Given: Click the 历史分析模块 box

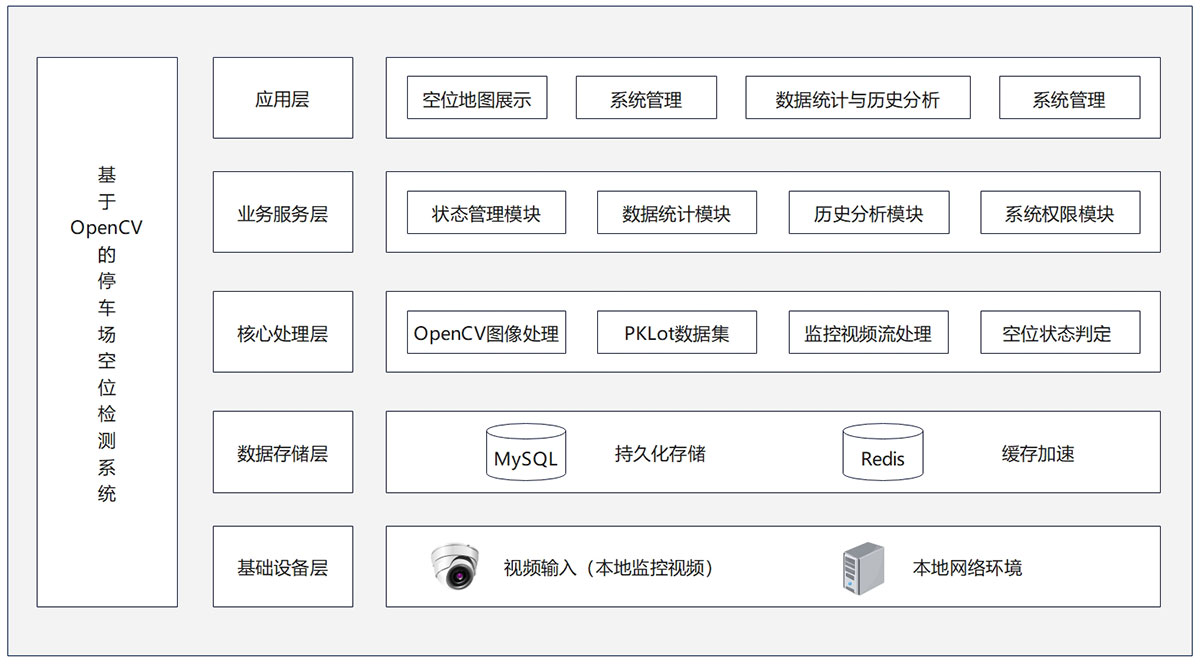Looking at the screenshot, I should coord(868,213).
